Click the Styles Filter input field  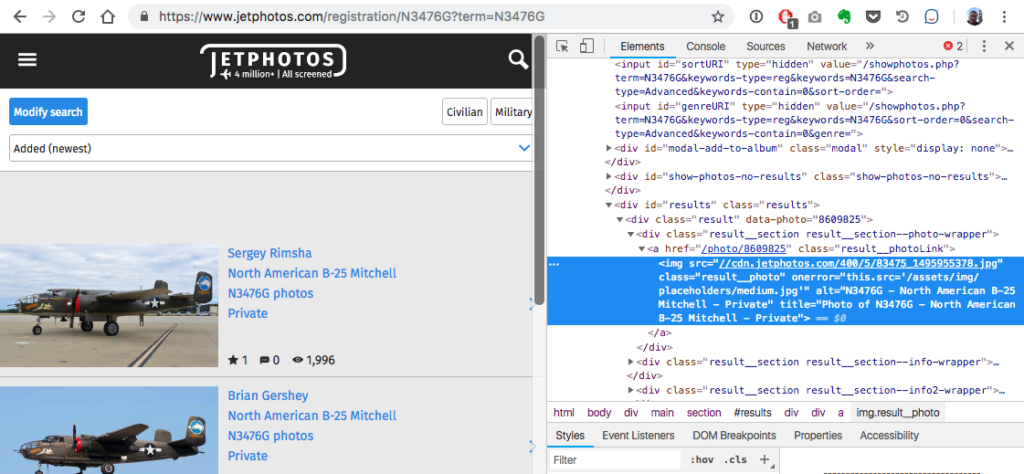click(x=615, y=460)
